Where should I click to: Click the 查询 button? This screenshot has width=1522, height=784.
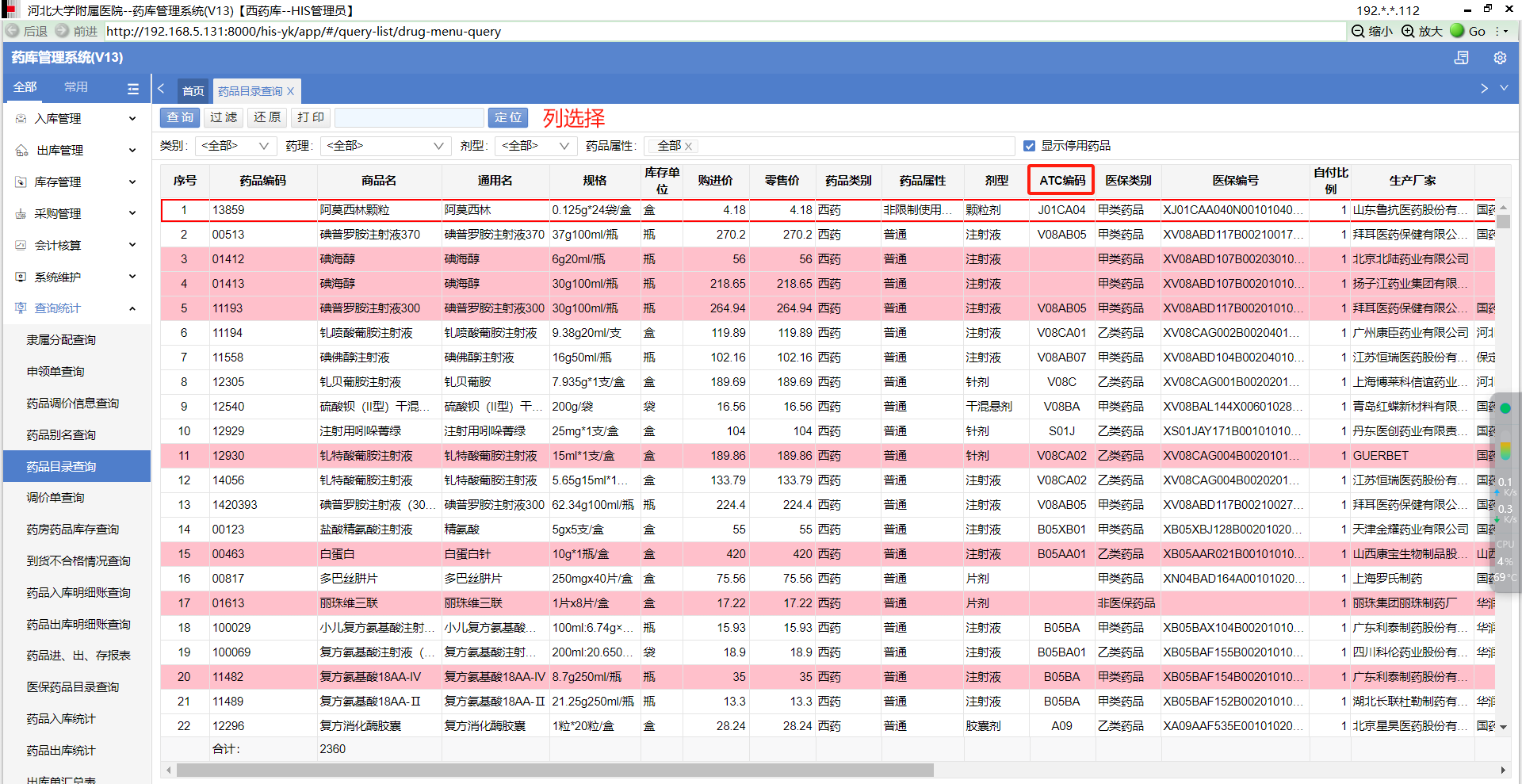point(180,117)
